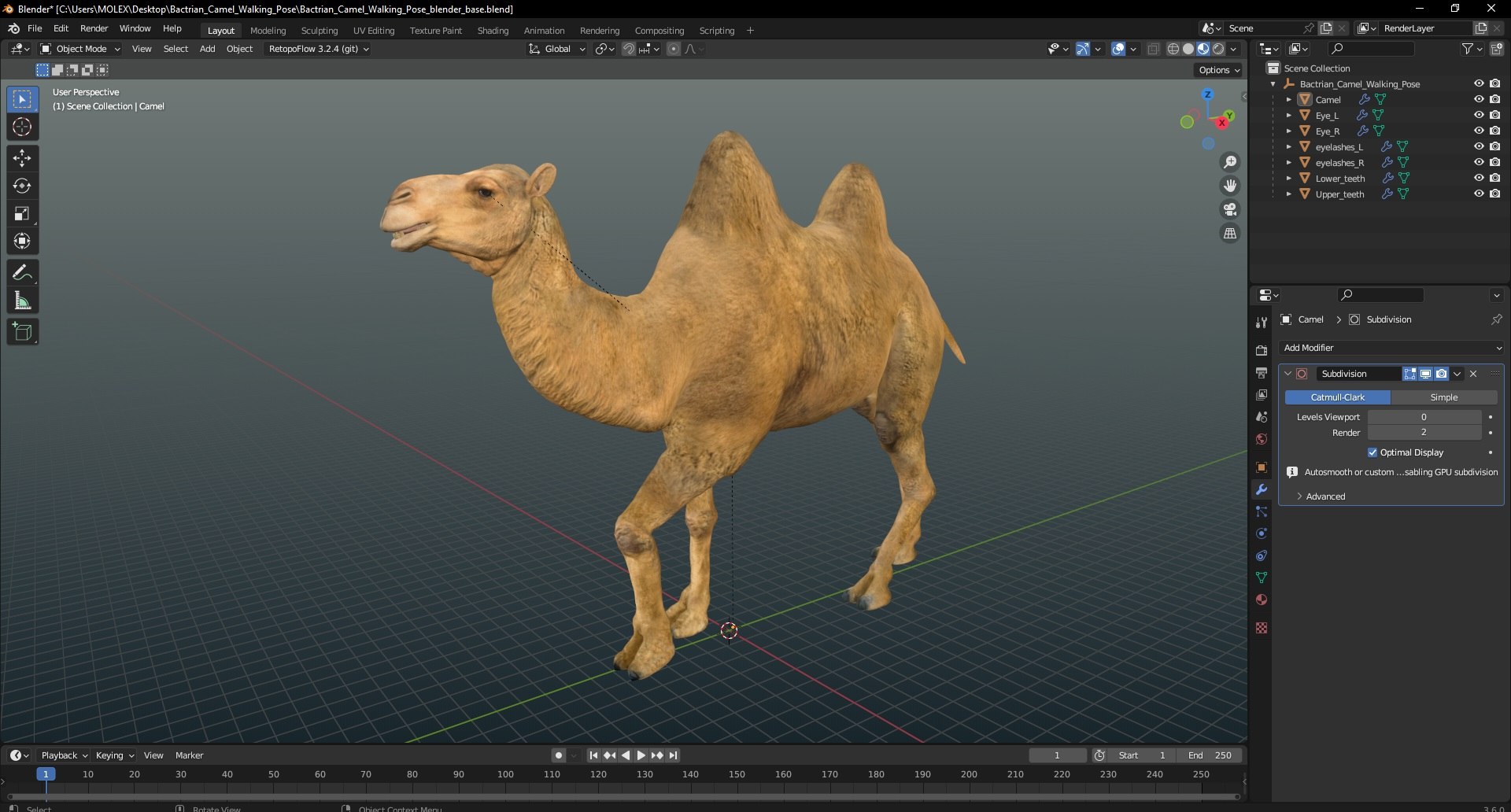Open the Output properties tab
1511x812 pixels.
point(1262,373)
